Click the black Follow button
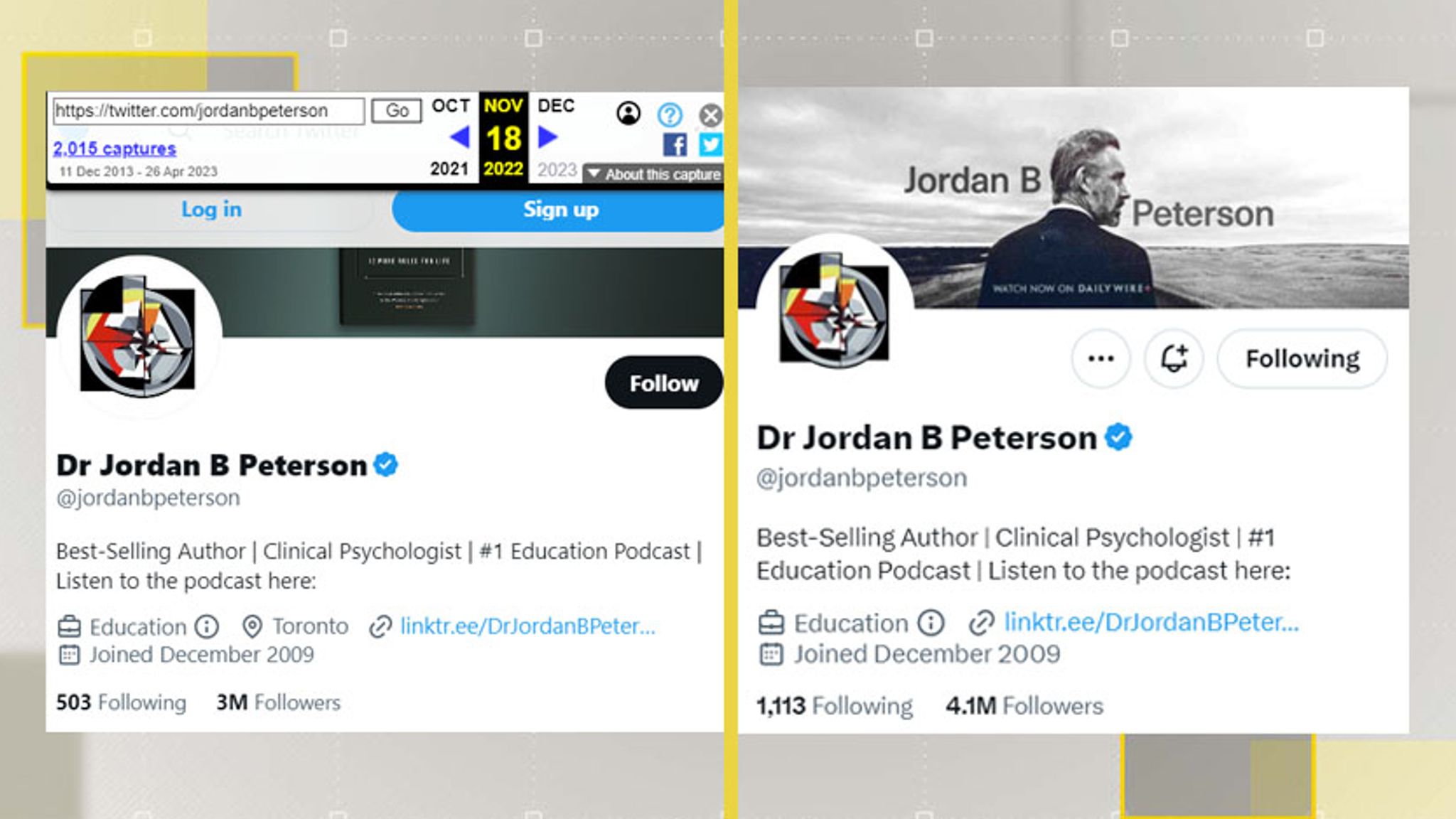This screenshot has height=819, width=1456. (x=664, y=382)
